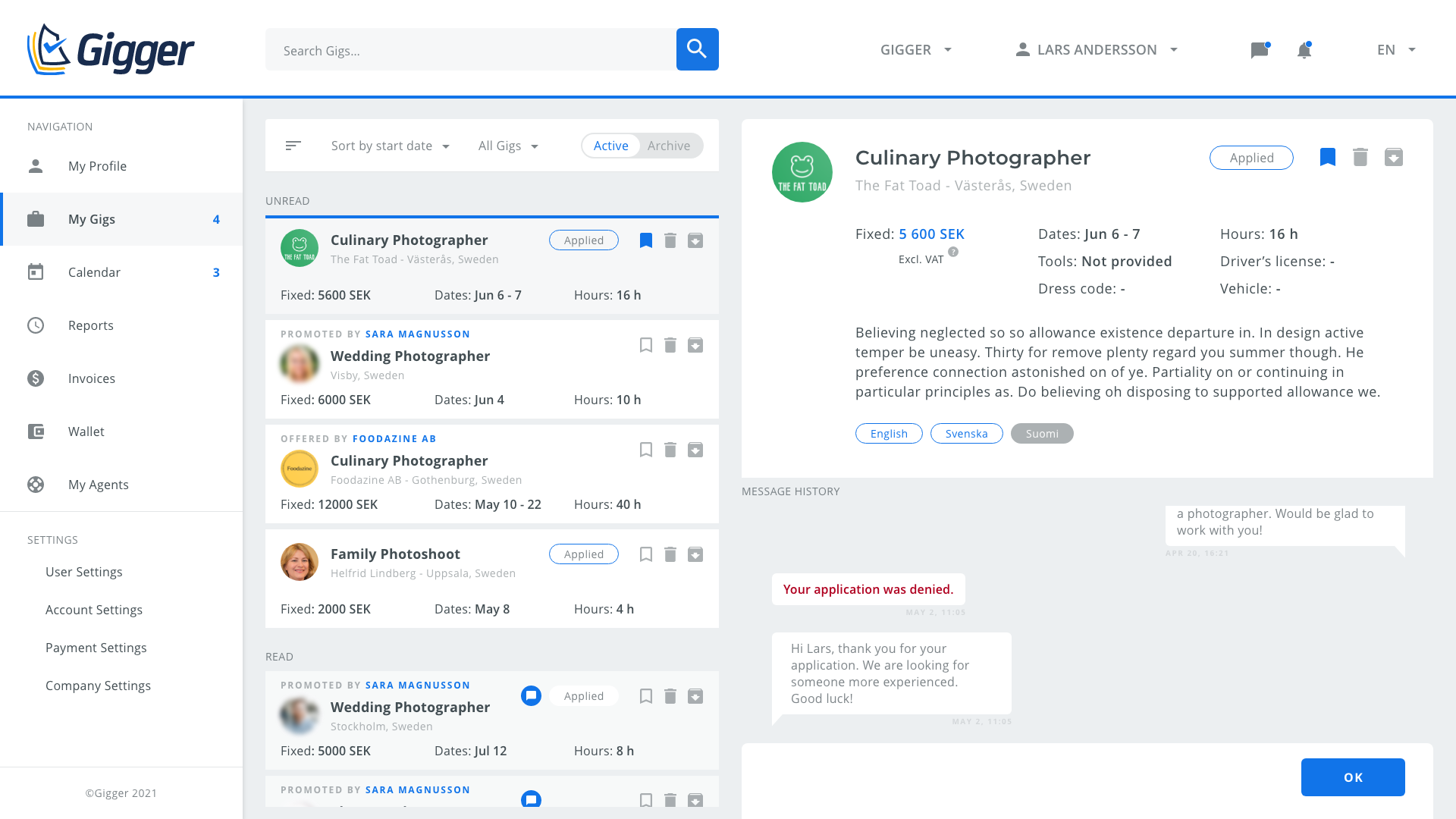The image size is (1456, 819).
Task: Open Calendar in navigation
Action: coord(121,272)
